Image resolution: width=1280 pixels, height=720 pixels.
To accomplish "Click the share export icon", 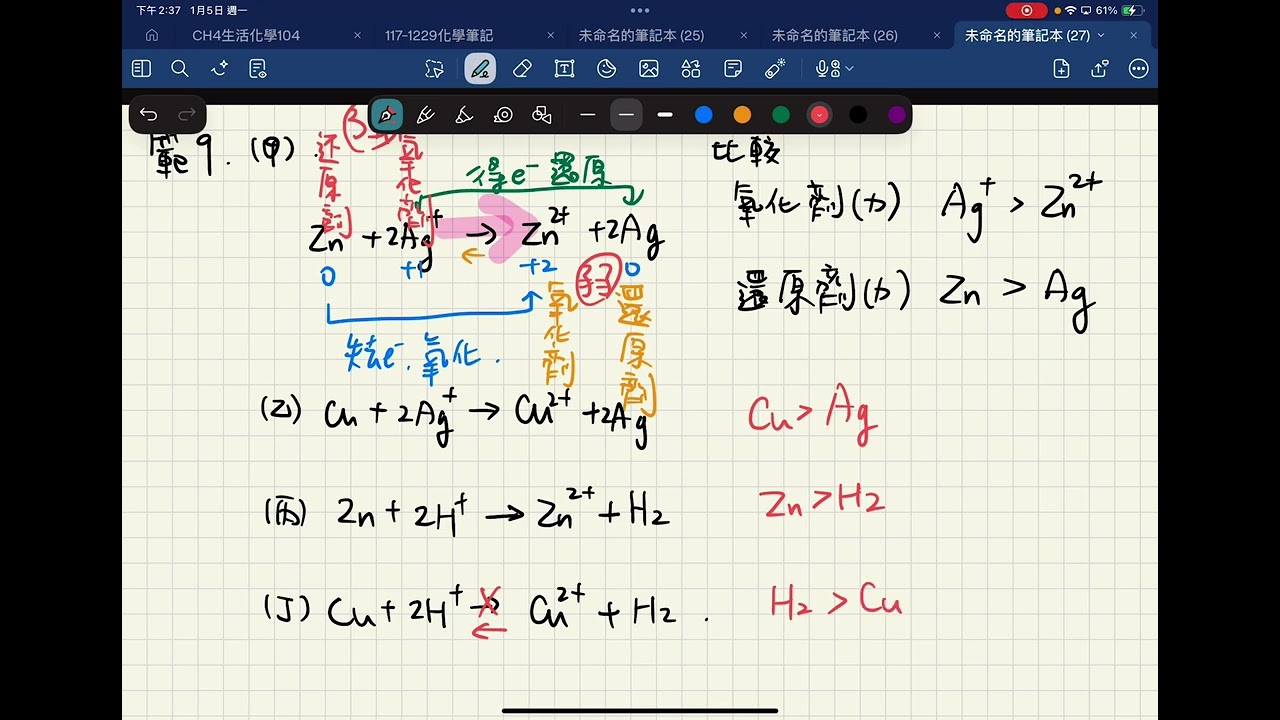I will point(1100,69).
